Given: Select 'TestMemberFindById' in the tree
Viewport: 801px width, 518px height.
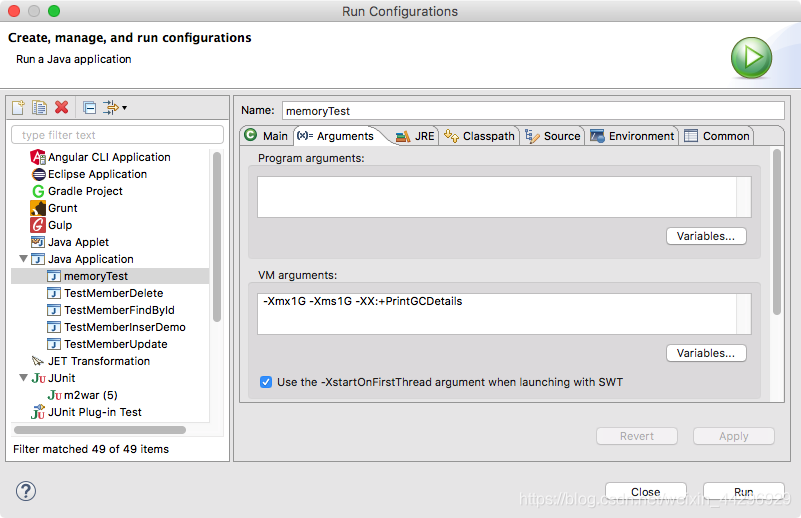Looking at the screenshot, I should (119, 310).
